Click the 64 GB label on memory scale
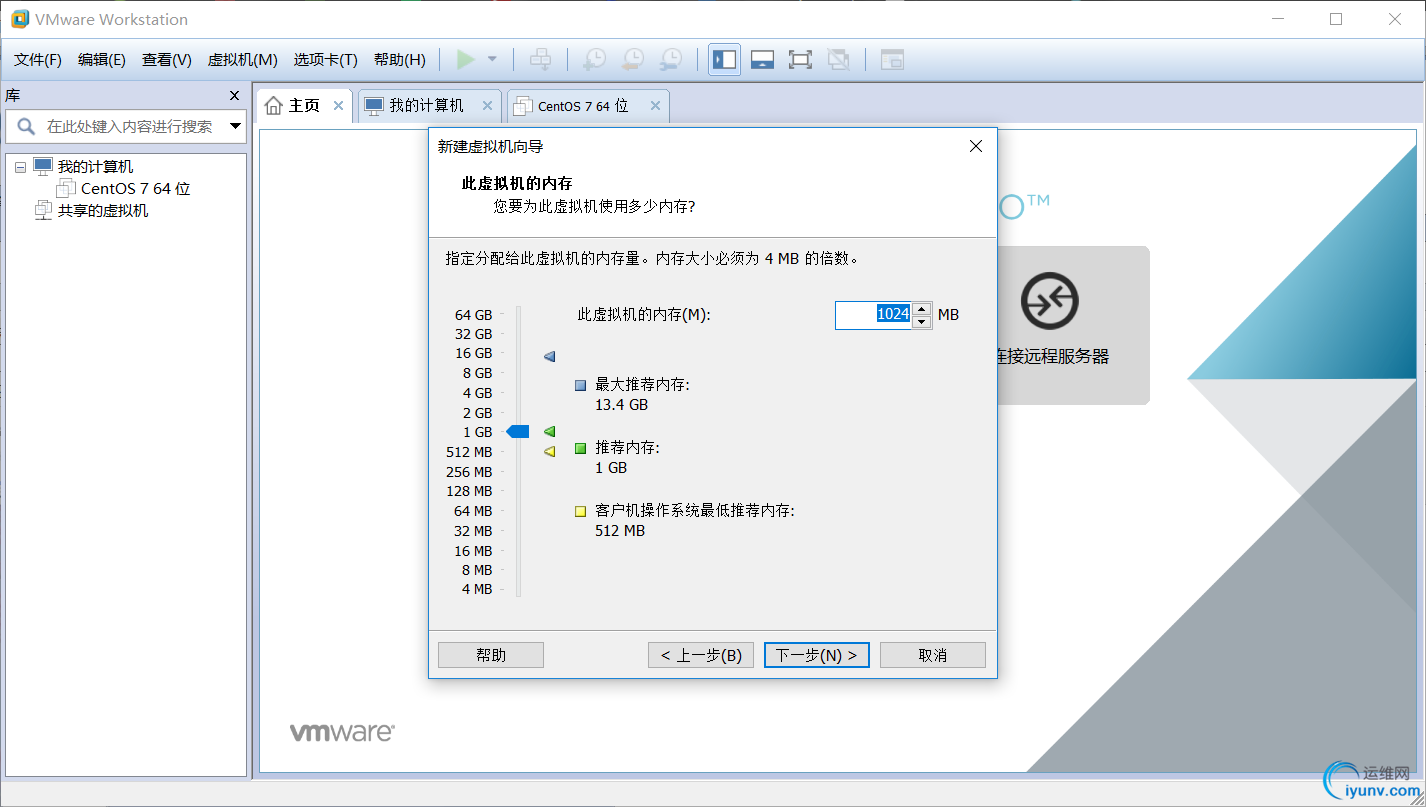This screenshot has width=1426, height=807. coord(474,314)
